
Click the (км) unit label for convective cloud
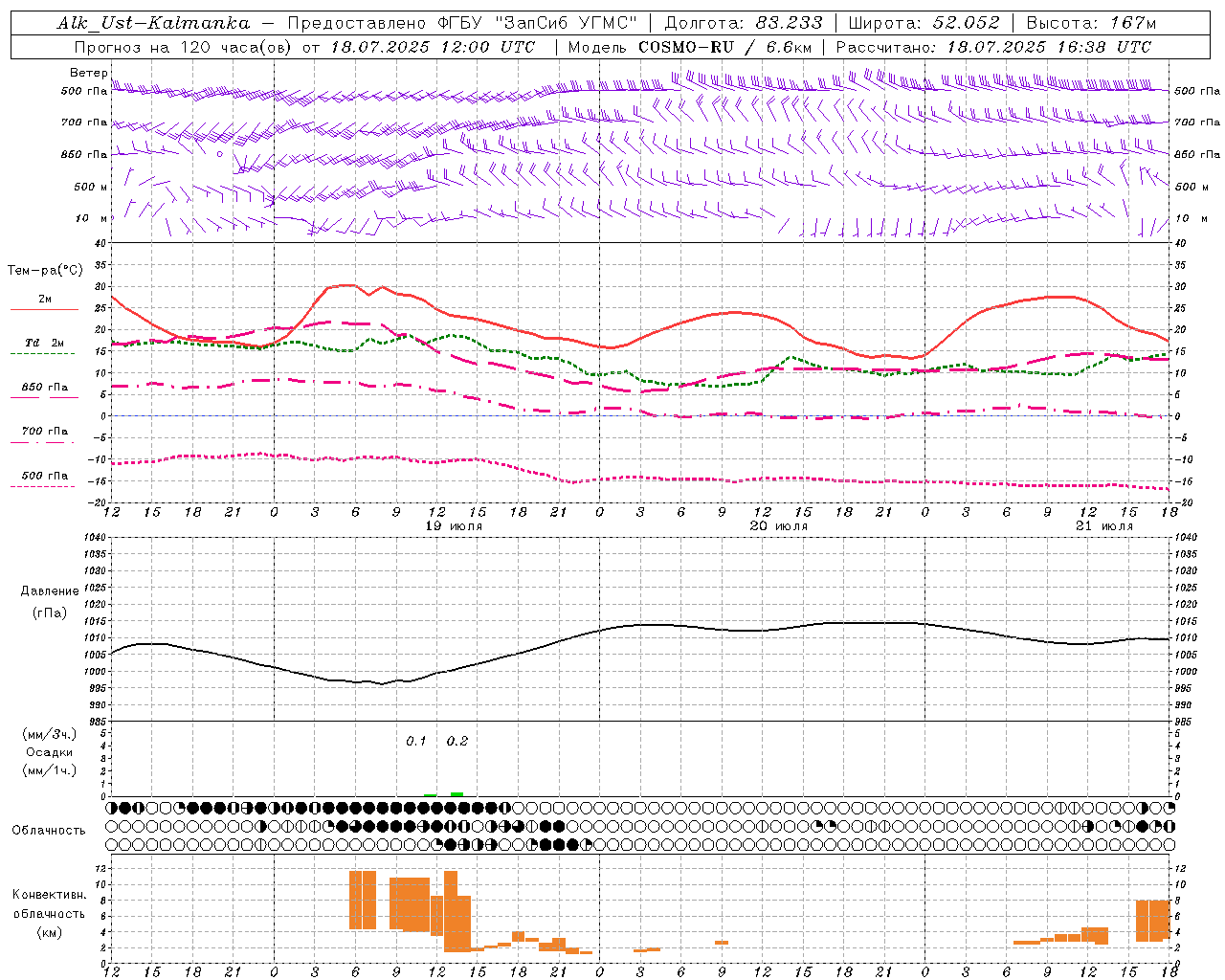(50, 932)
